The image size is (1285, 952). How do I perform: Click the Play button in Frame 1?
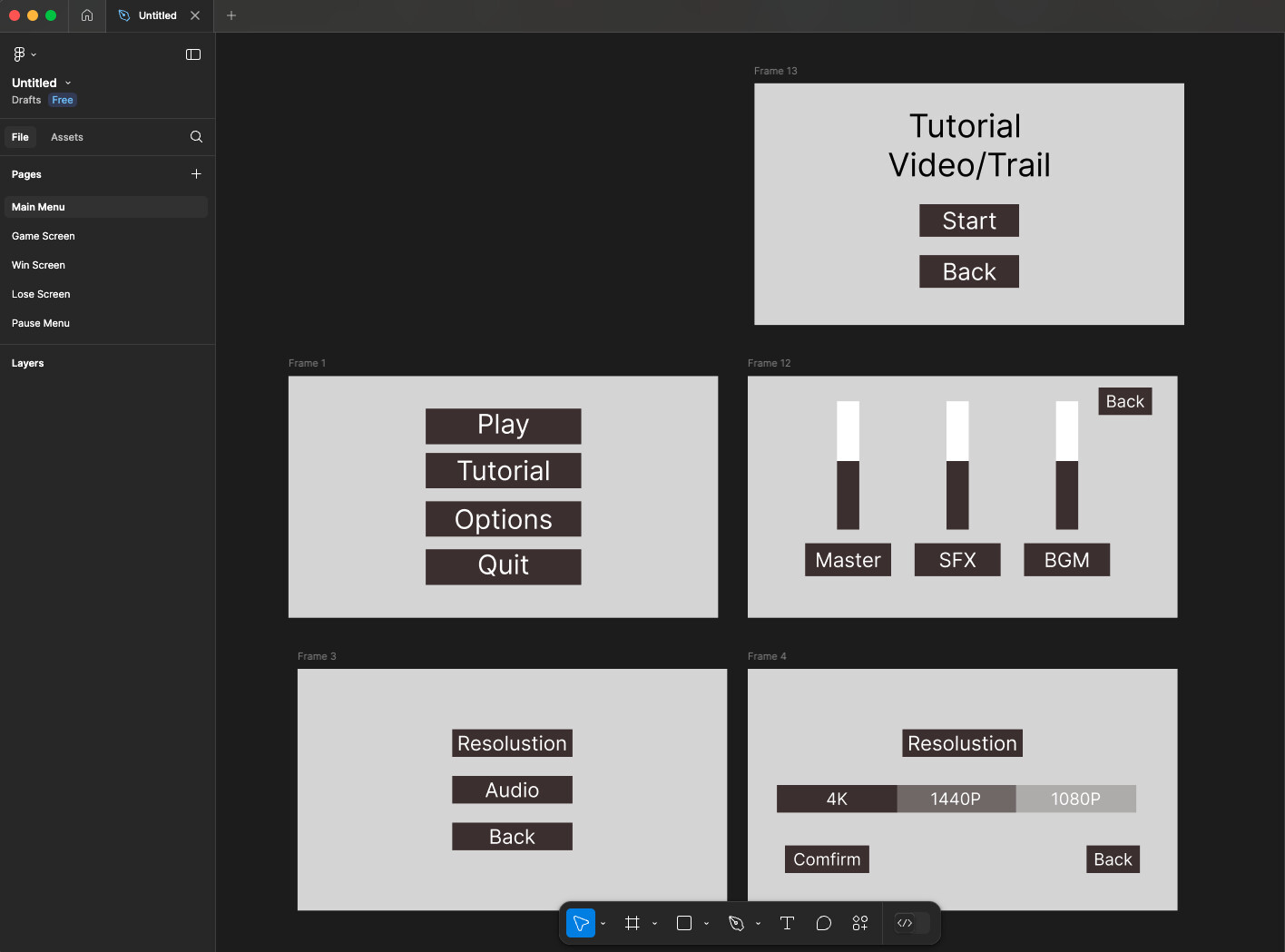504,426
